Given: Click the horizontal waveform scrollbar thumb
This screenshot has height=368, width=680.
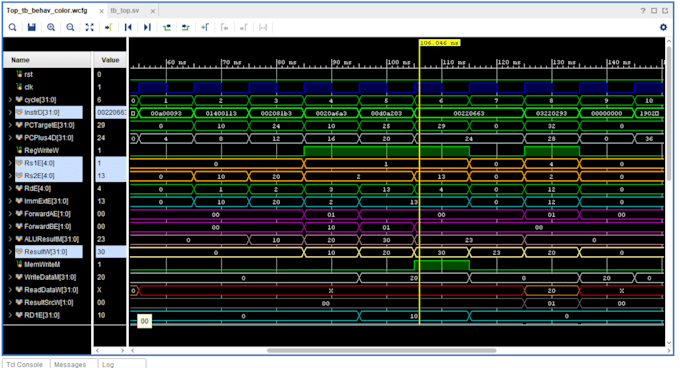Looking at the screenshot, I should [382, 350].
